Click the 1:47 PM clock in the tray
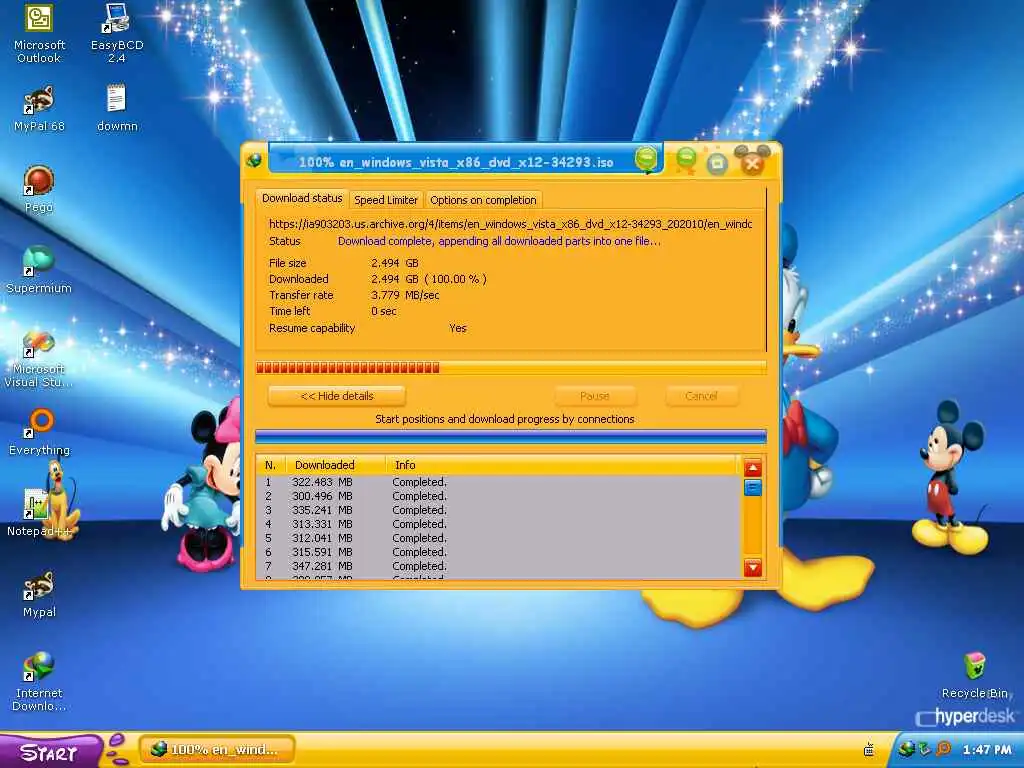Image resolution: width=1024 pixels, height=768 pixels. click(987, 750)
